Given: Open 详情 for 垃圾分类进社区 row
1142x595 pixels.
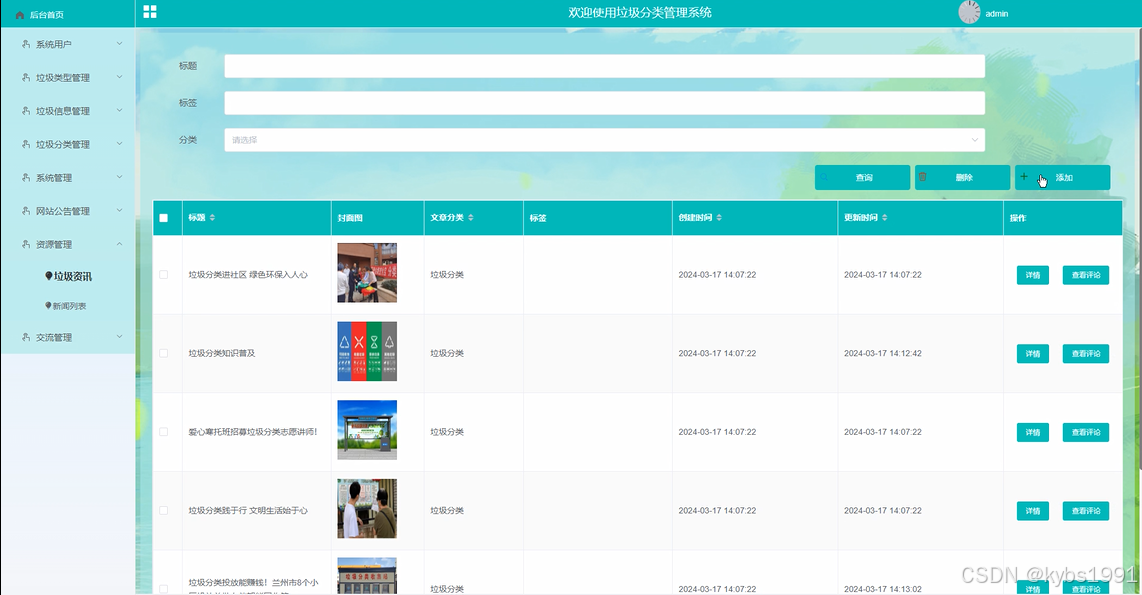Looking at the screenshot, I should point(1033,275).
